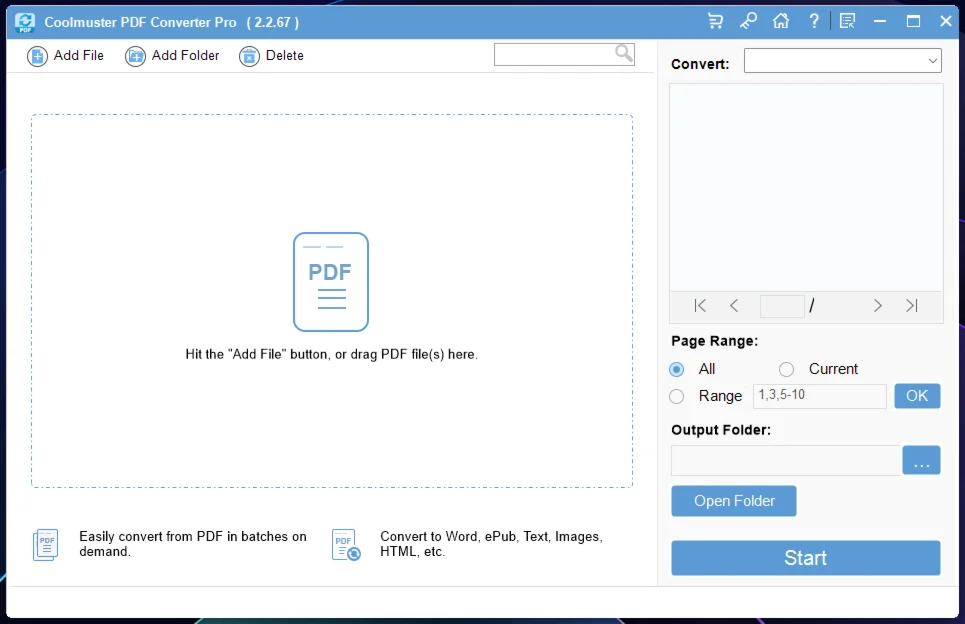Click the shopping cart purchase icon
The height and width of the screenshot is (624, 965).
click(x=715, y=21)
